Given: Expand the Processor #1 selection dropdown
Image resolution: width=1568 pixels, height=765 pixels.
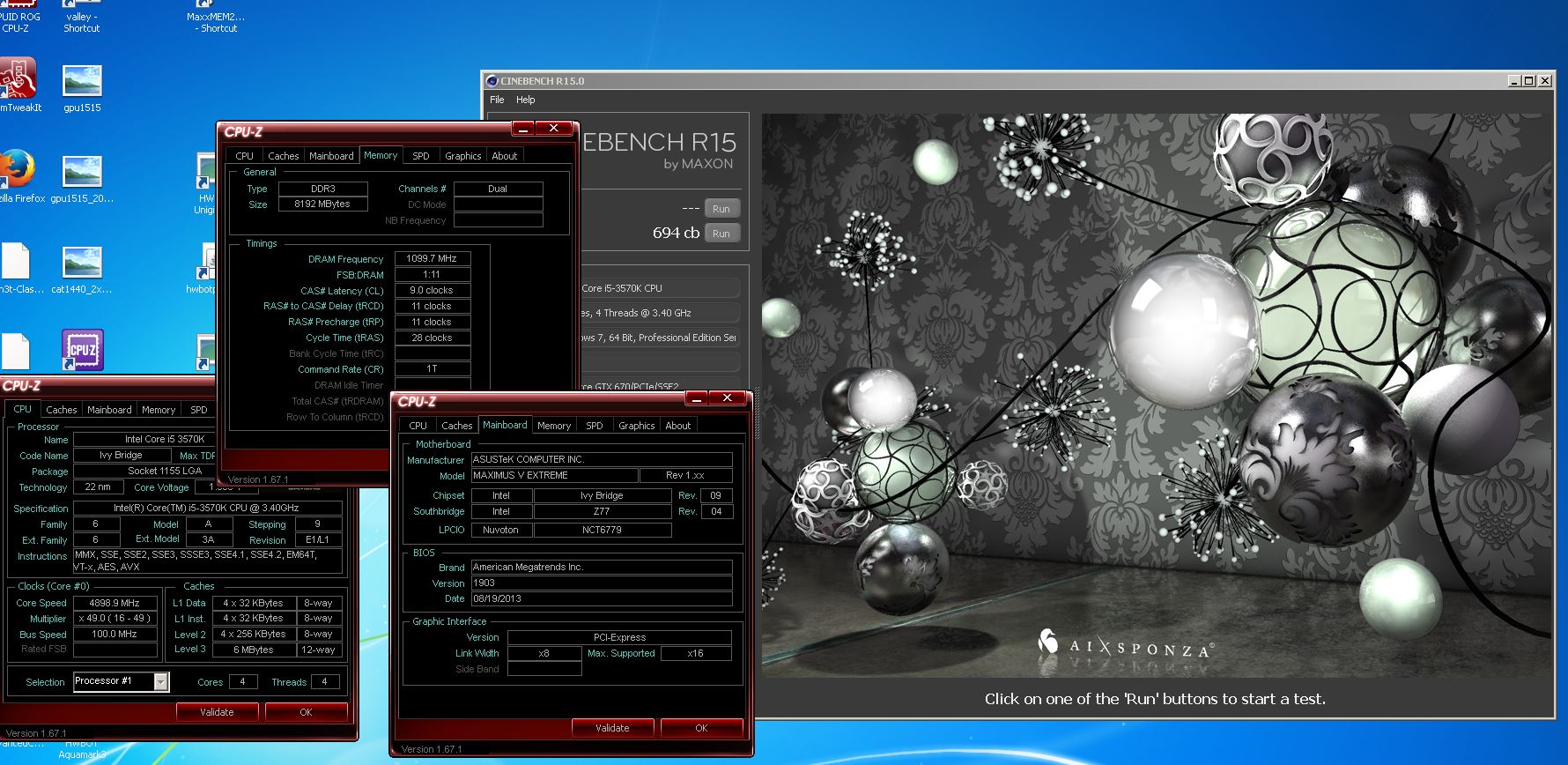Looking at the screenshot, I should point(160,681).
